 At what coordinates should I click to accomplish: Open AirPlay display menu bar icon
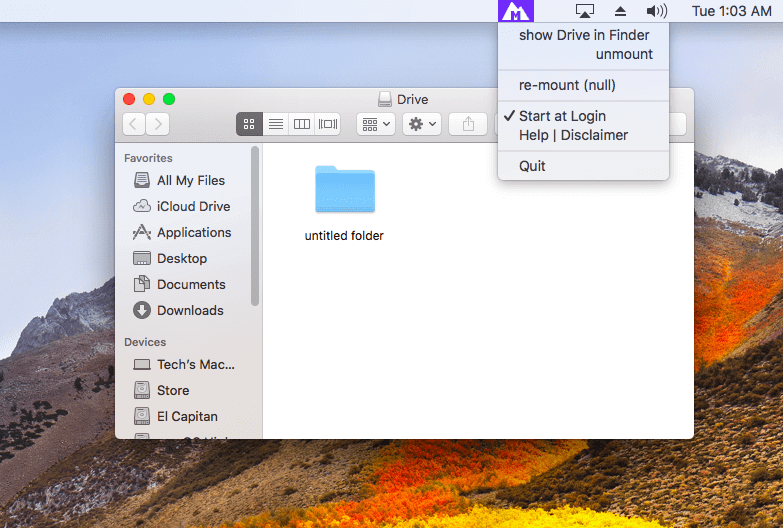pos(585,12)
